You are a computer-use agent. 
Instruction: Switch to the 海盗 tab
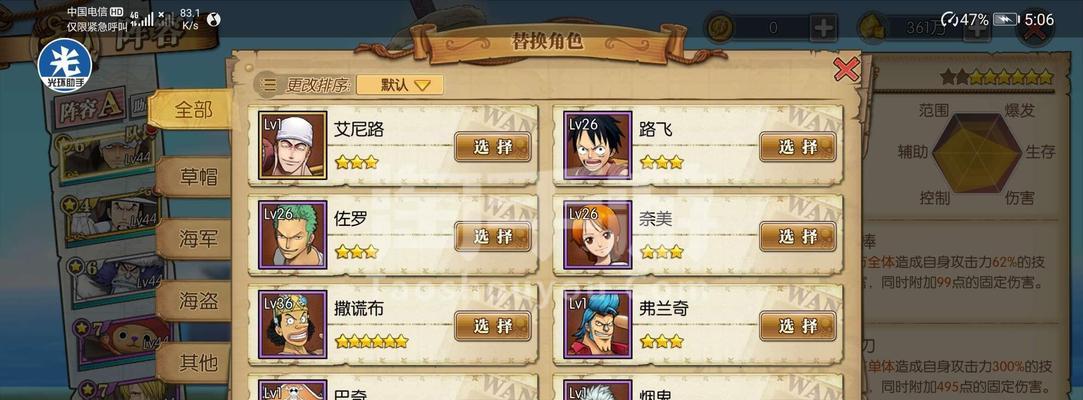click(196, 301)
